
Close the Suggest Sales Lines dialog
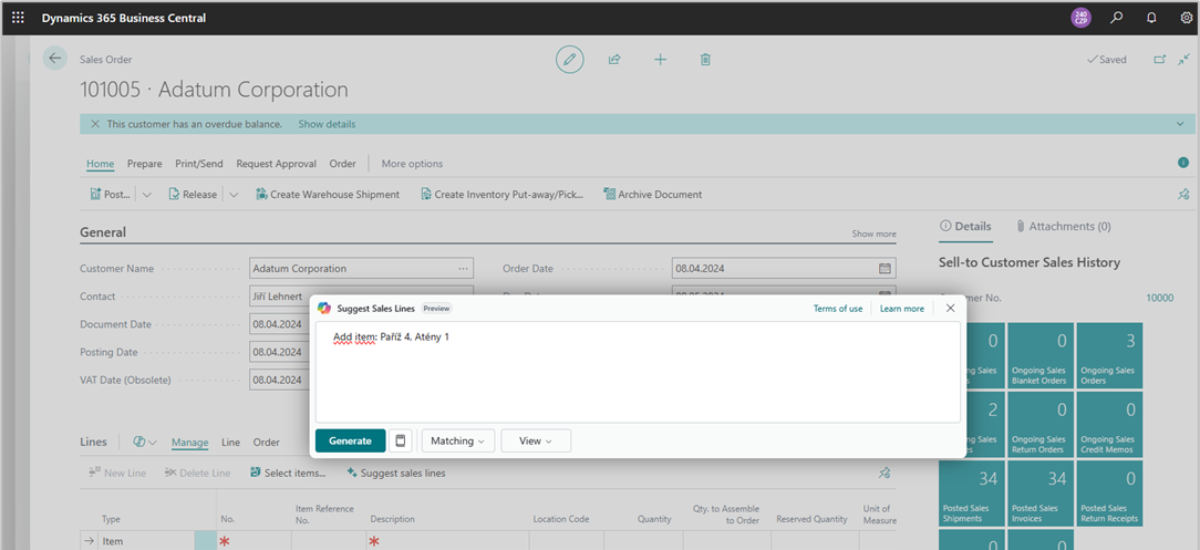[x=950, y=308]
